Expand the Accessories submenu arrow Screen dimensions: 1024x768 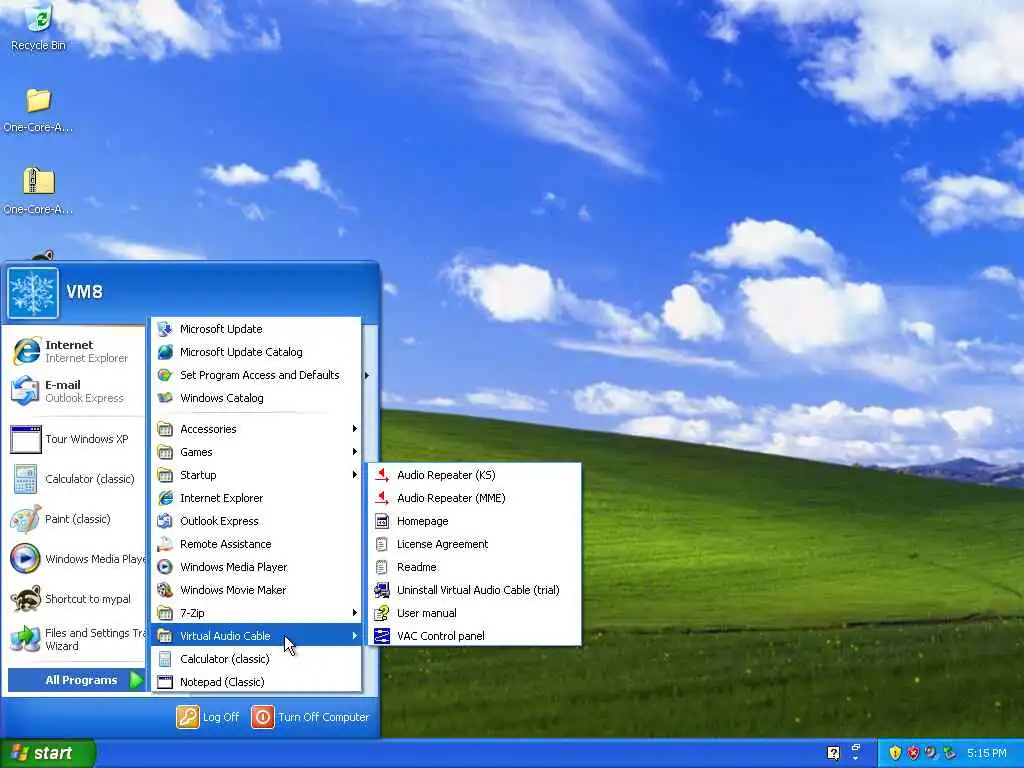pyautogui.click(x=355, y=428)
